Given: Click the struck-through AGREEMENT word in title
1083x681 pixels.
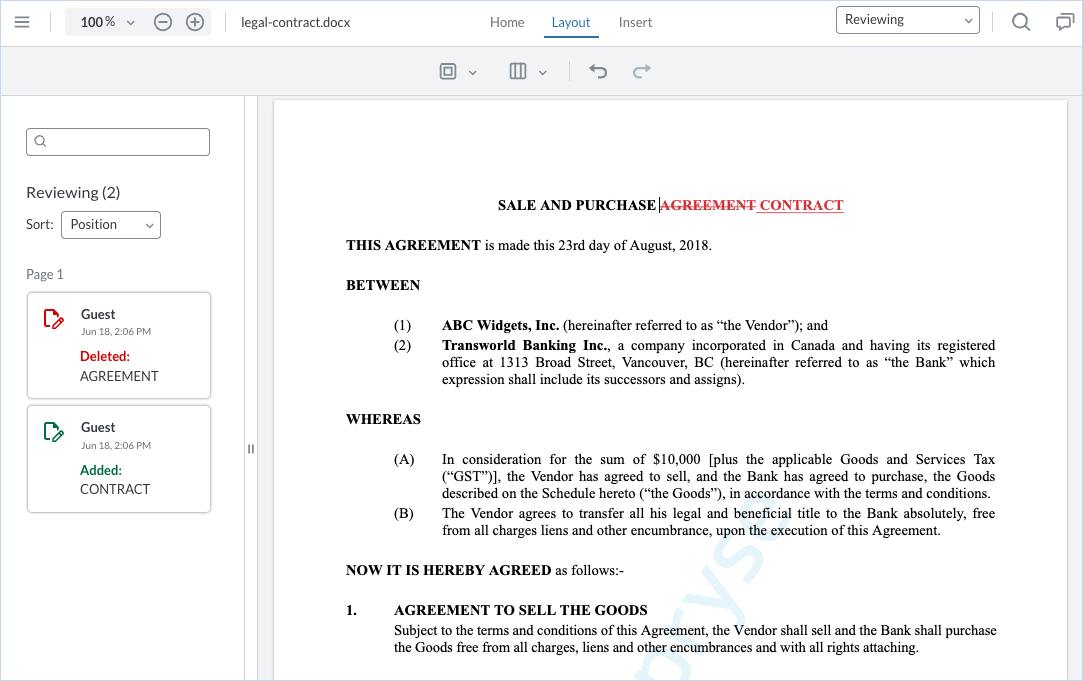Looking at the screenshot, I should point(708,205).
